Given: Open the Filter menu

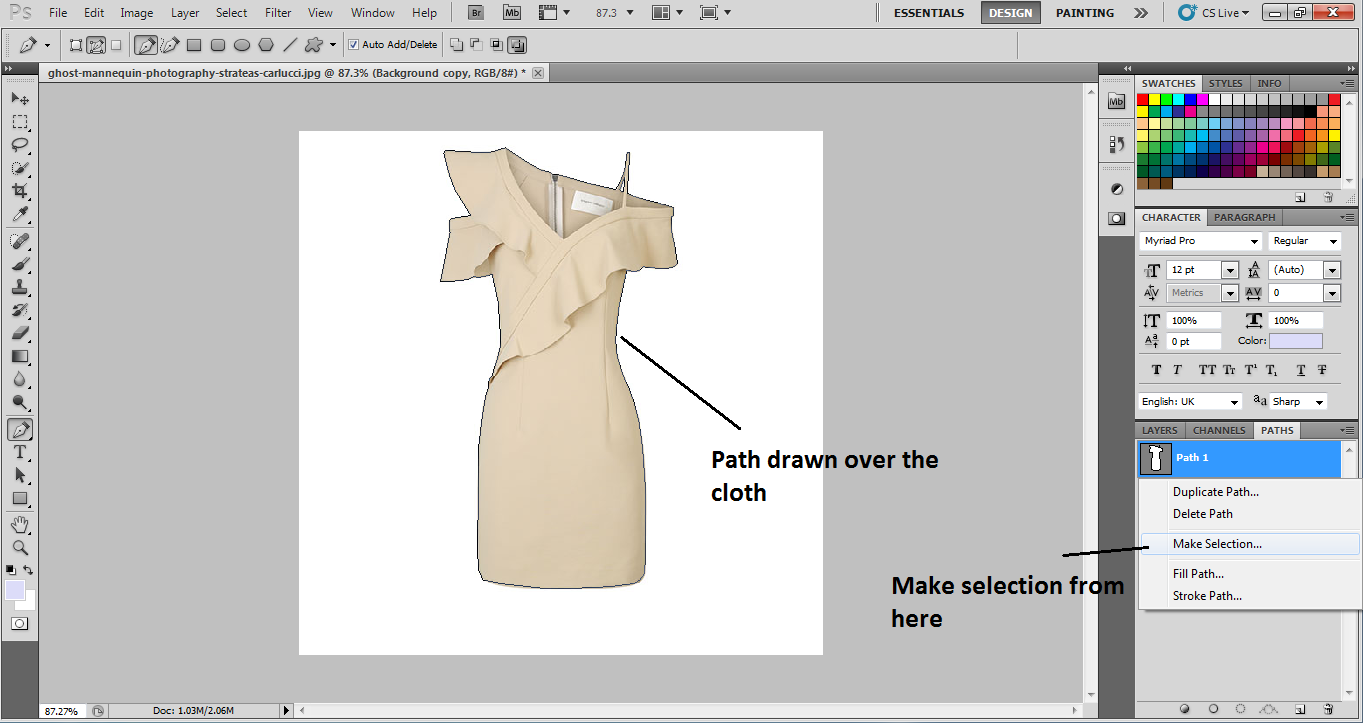Looking at the screenshot, I should (x=278, y=13).
